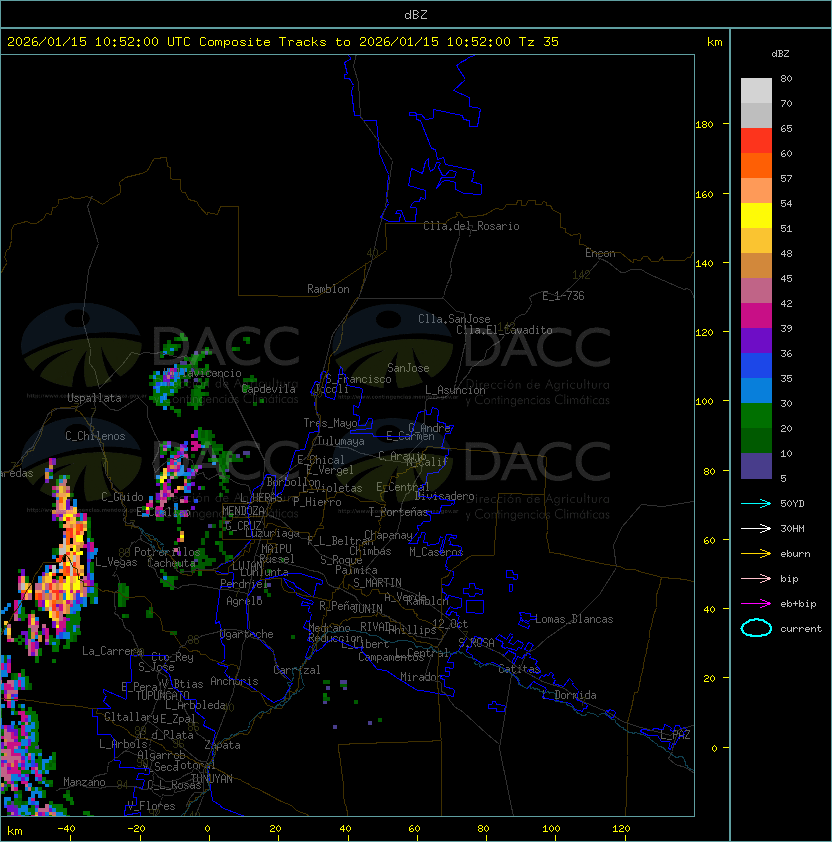Click the white 30HM arrow in legend

pyautogui.click(x=756, y=529)
